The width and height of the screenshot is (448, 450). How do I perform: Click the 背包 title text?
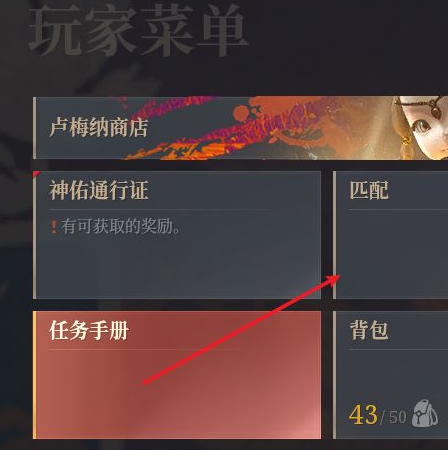coord(369,330)
